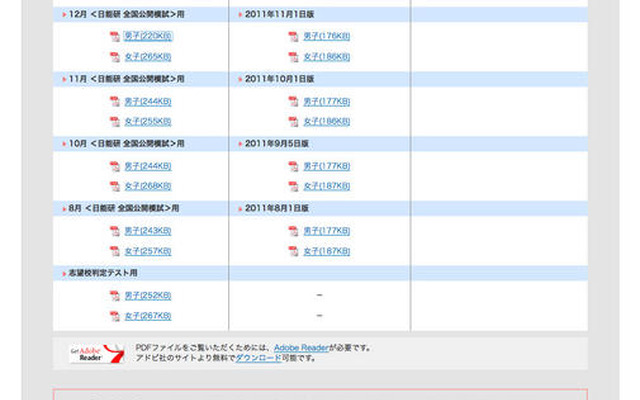
Task: Open the 女子(255KB) PDF link
Action: 148,122
